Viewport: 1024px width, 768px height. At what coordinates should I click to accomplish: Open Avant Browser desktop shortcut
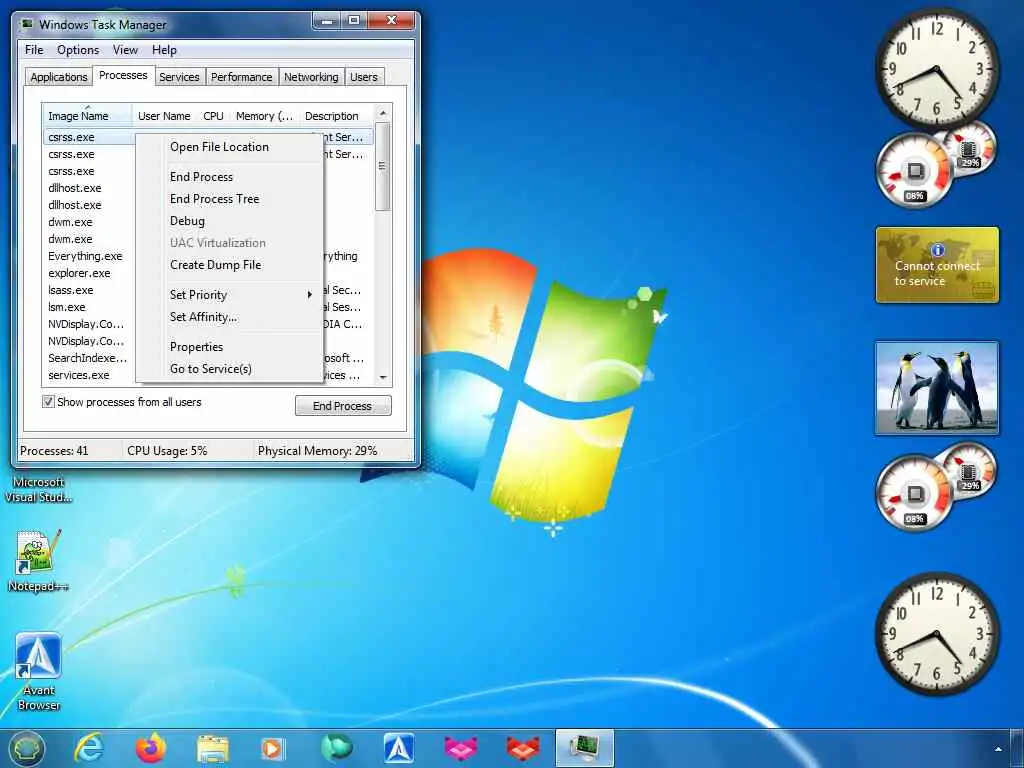click(39, 672)
